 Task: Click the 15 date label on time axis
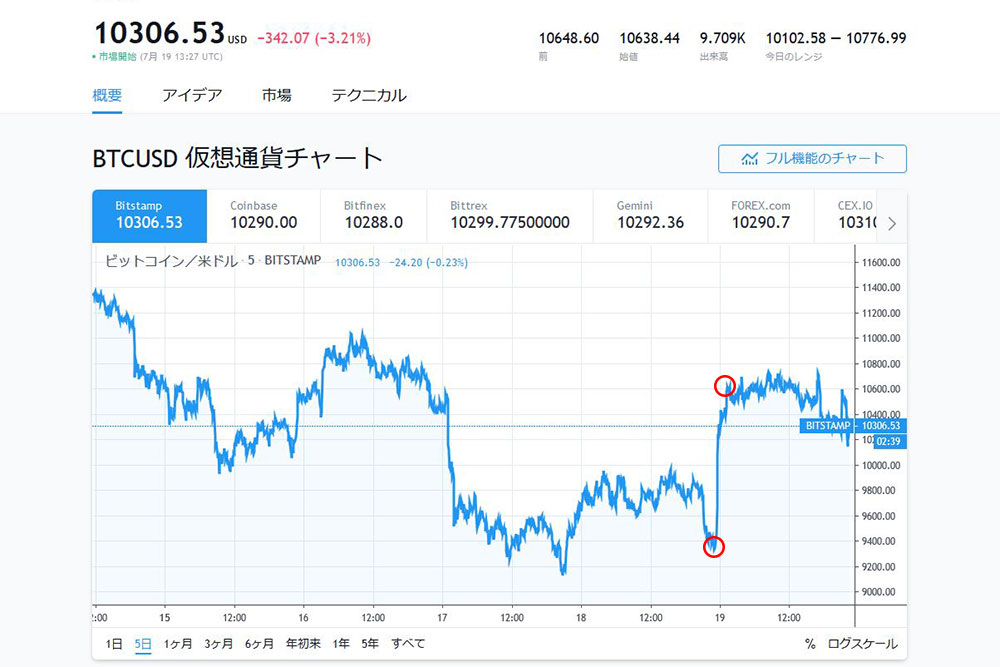pyautogui.click(x=165, y=617)
